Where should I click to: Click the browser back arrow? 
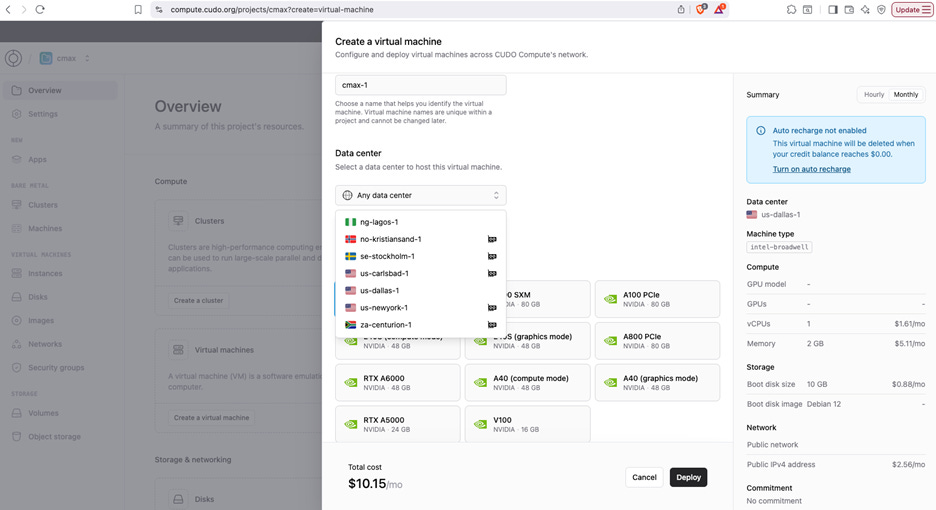(x=8, y=10)
